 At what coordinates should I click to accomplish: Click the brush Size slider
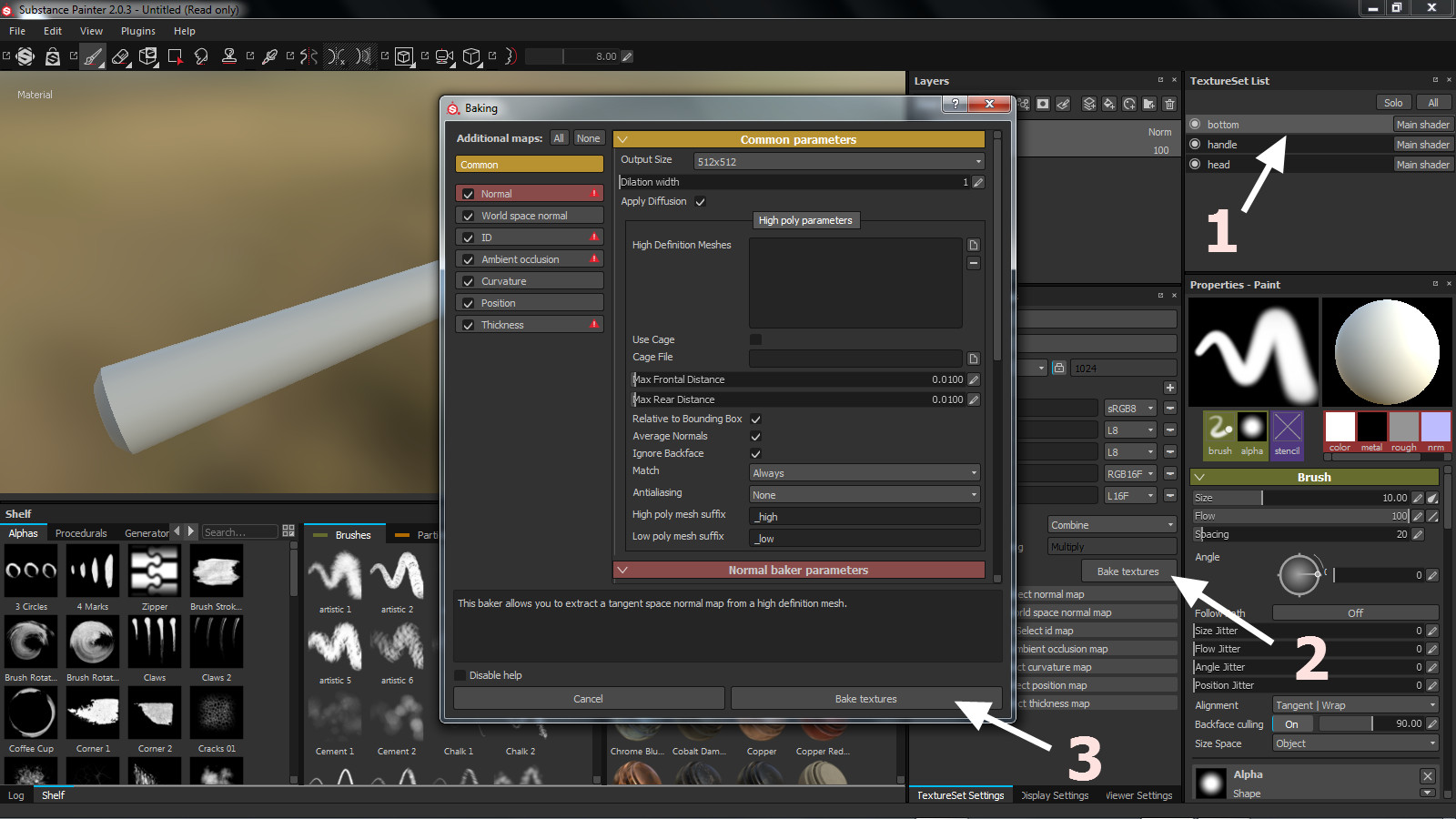pos(1299,498)
